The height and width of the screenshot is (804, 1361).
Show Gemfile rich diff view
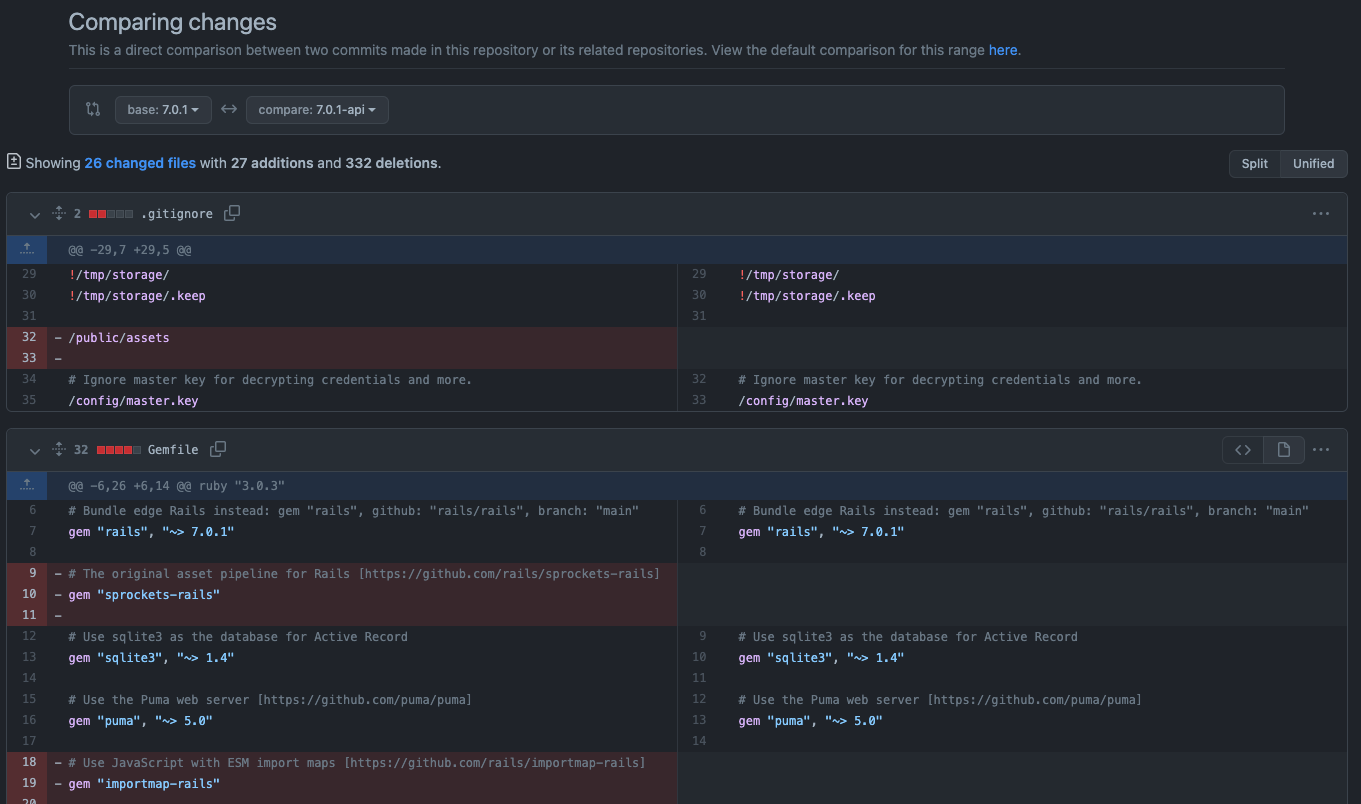coord(1283,450)
